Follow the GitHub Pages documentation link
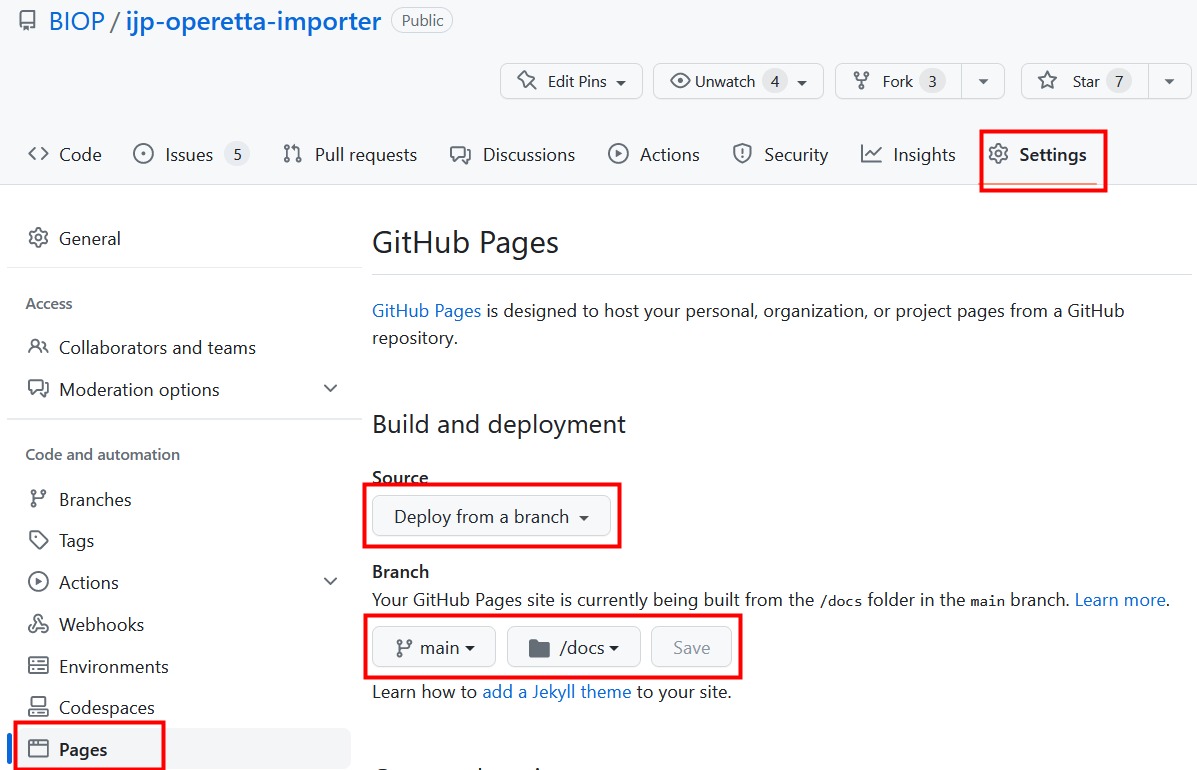Viewport: 1197px width, 770px height. 426,311
